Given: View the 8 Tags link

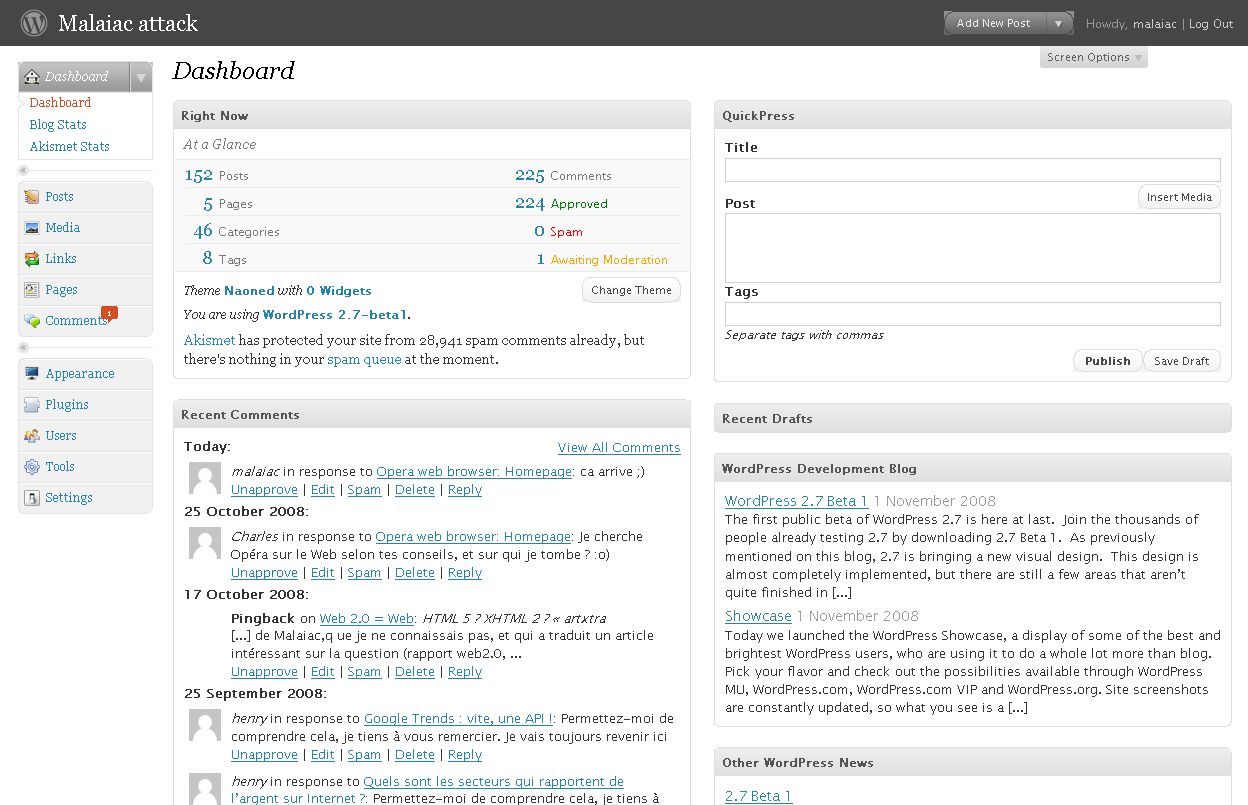Looking at the screenshot, I should pyautogui.click(x=224, y=260).
